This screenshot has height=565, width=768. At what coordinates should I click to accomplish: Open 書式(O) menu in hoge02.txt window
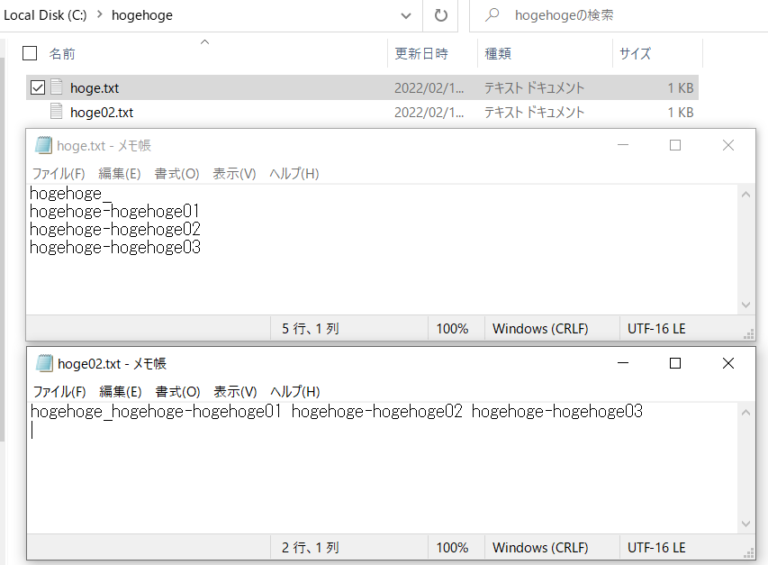(178, 392)
